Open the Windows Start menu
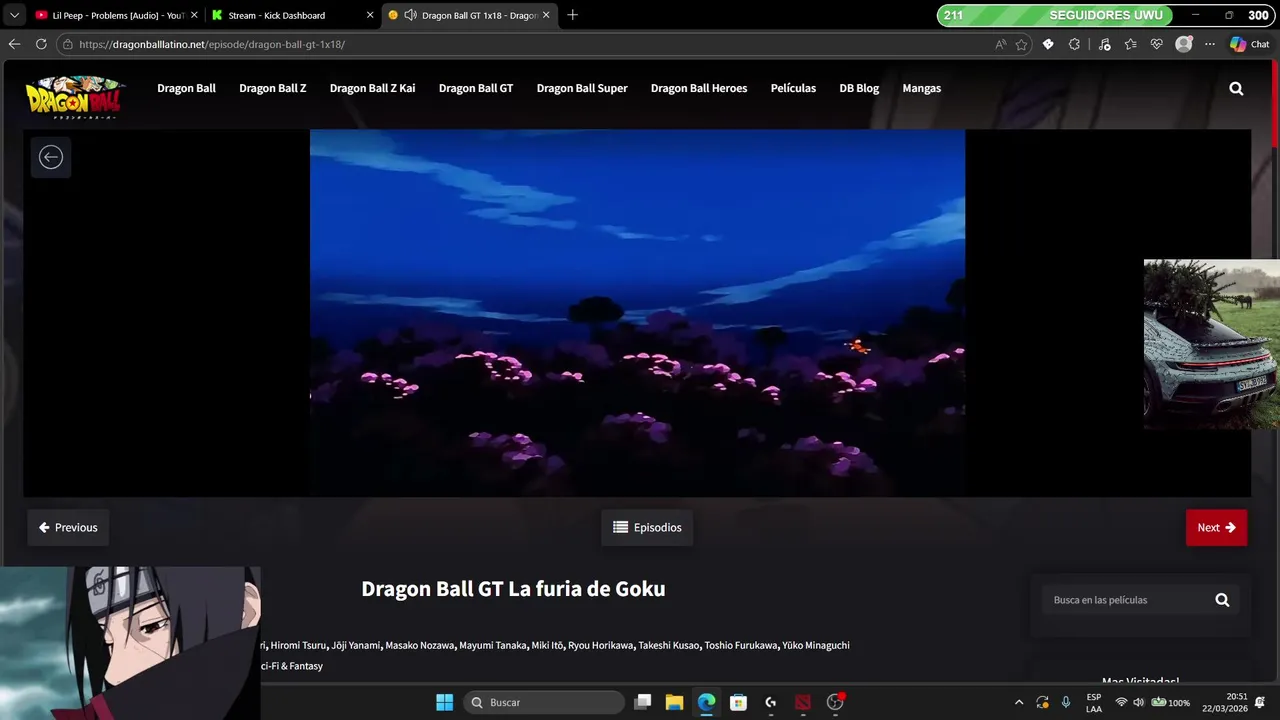 tap(445, 702)
